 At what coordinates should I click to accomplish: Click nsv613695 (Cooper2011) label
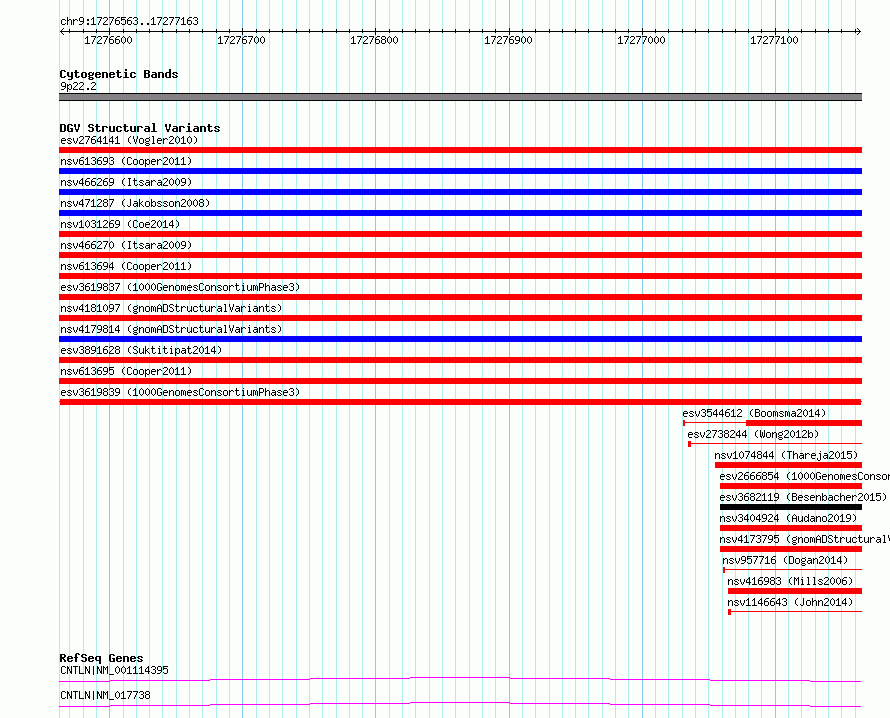[126, 371]
